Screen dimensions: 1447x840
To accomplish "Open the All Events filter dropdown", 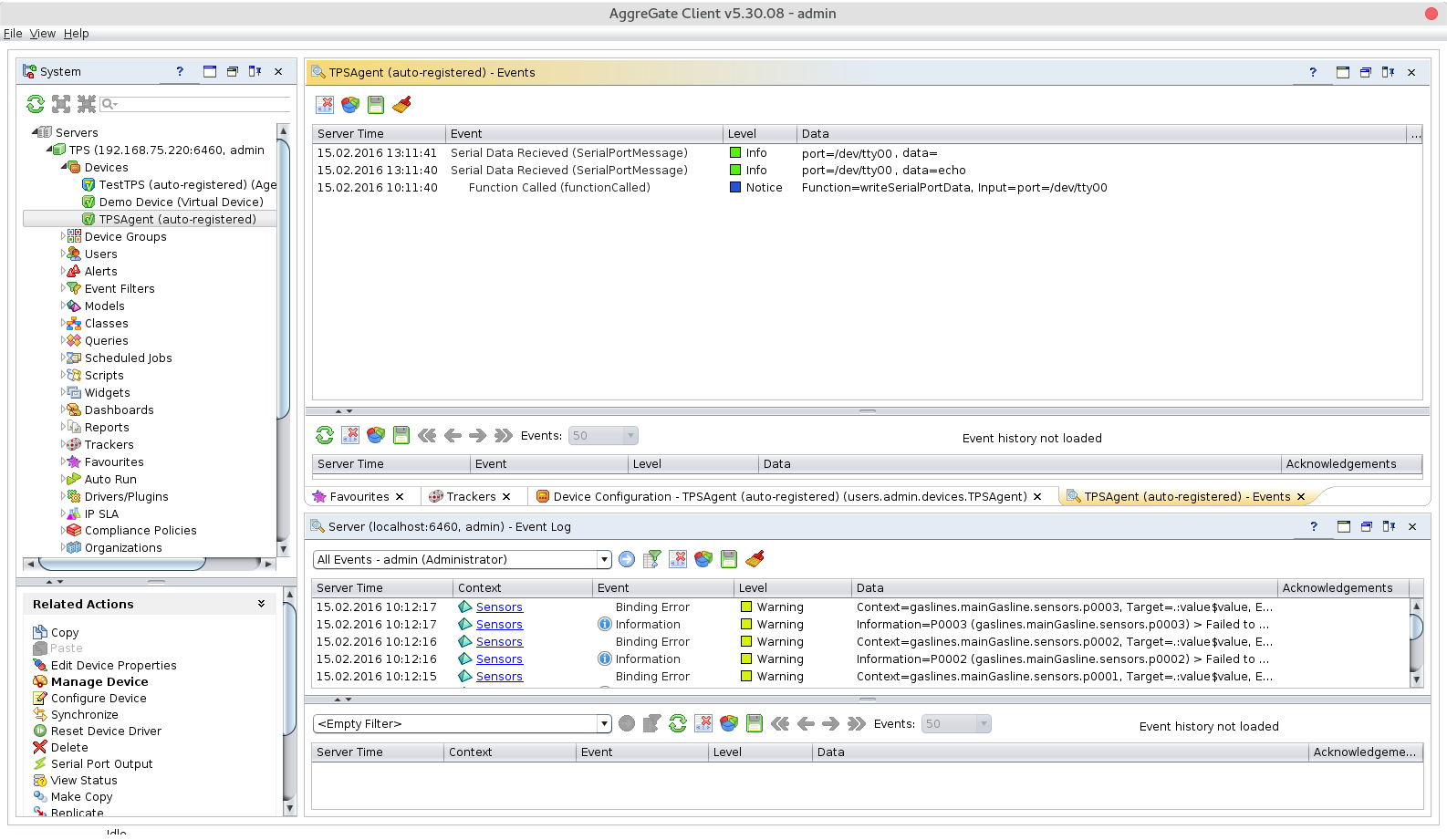I will pos(604,559).
